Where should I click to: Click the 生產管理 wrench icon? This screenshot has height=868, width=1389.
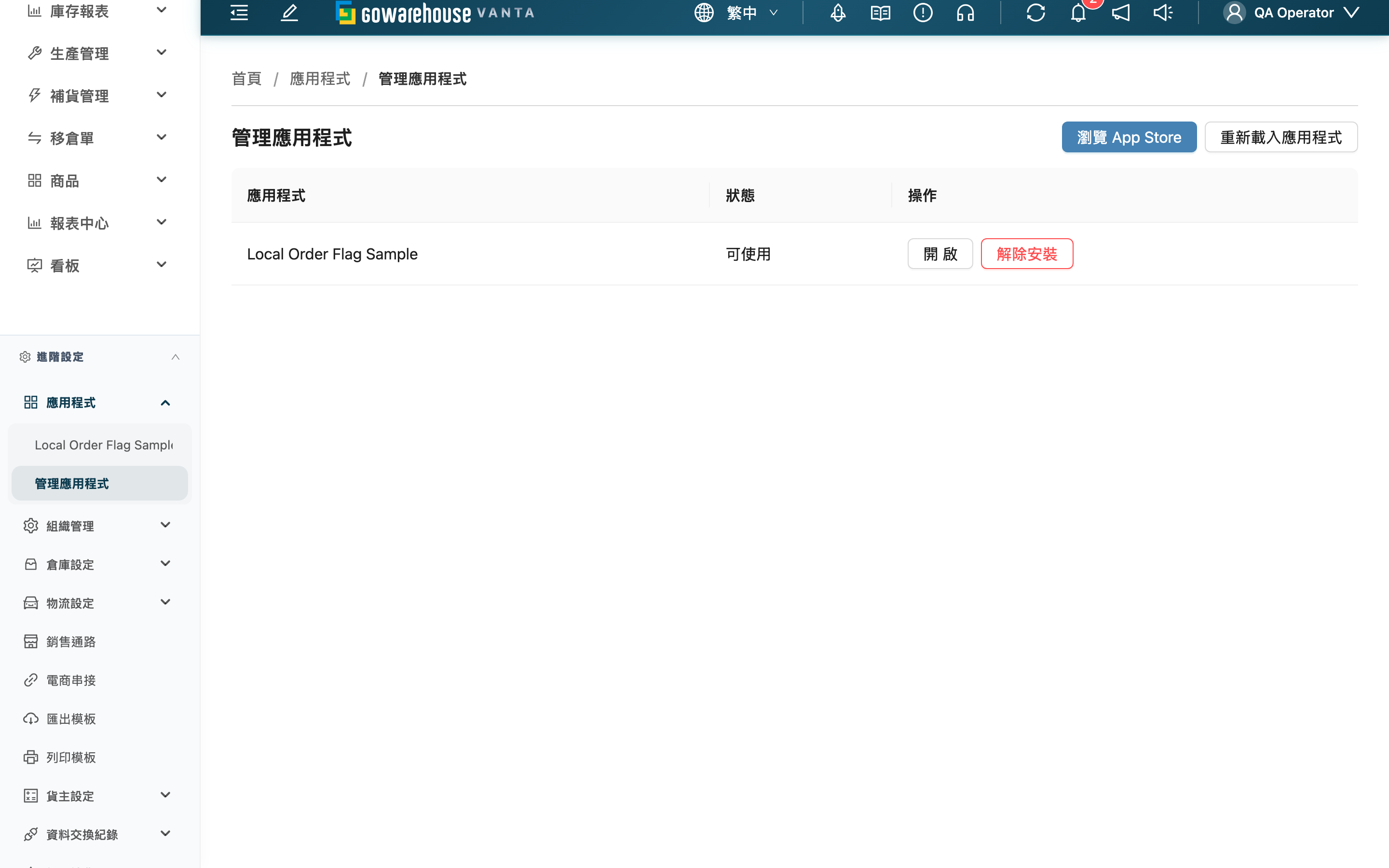(x=34, y=53)
